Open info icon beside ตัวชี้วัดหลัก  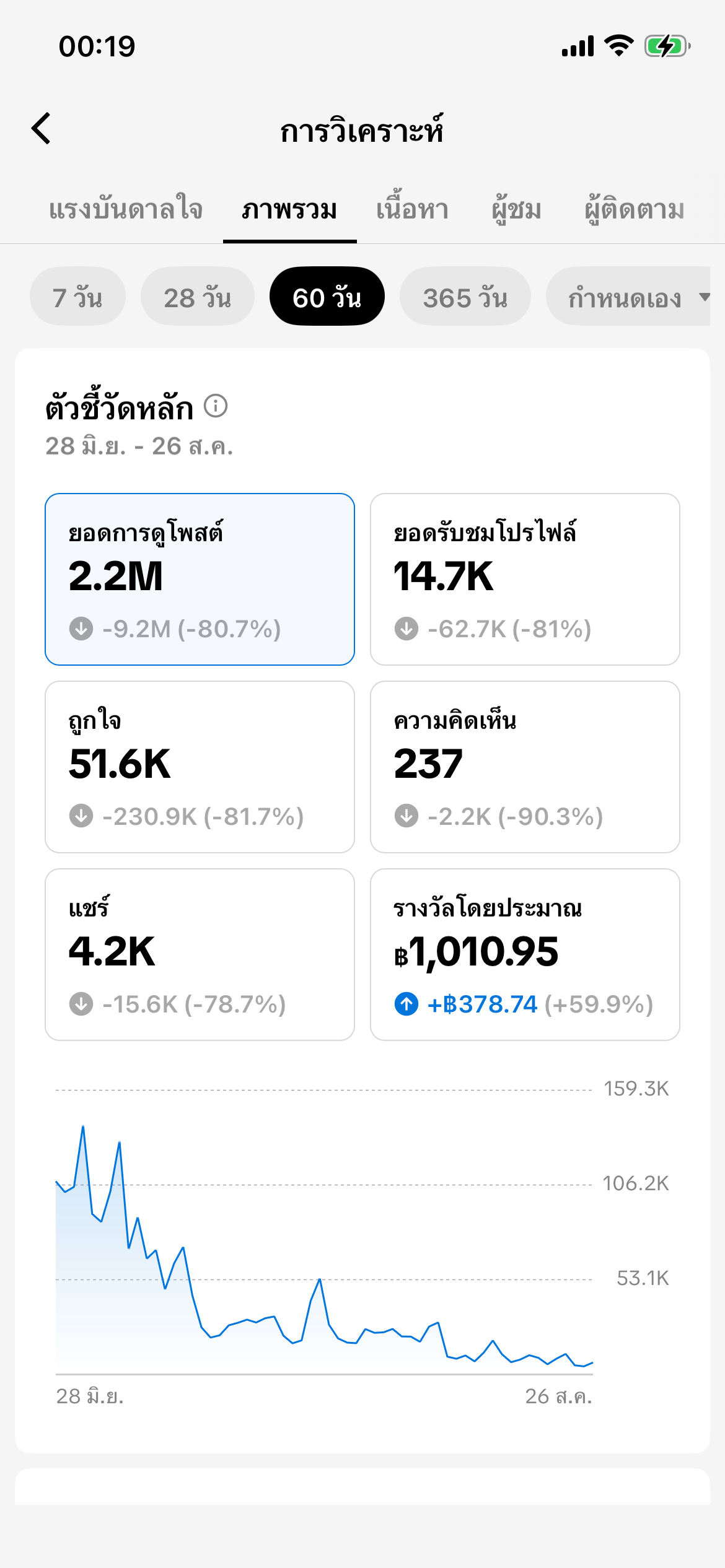tap(216, 406)
